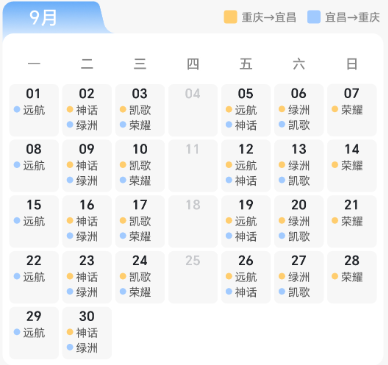Click orange dot beside 凯歌 on 03
388x365 pixels.
[123, 109]
